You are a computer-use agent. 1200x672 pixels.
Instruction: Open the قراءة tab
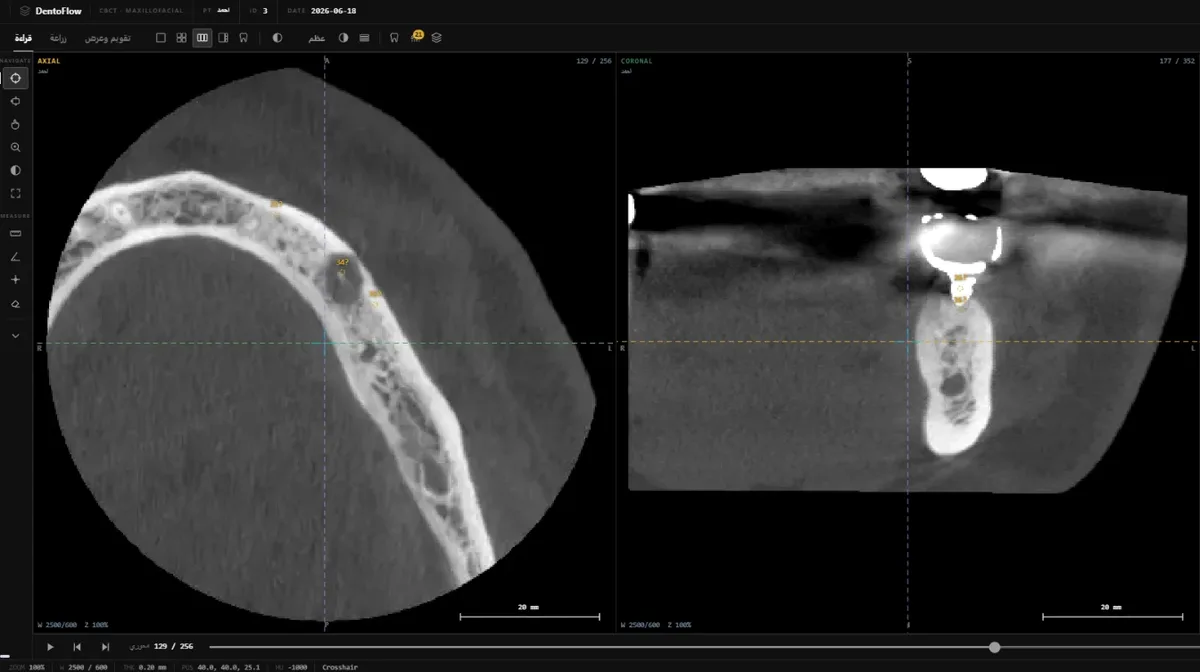point(23,37)
